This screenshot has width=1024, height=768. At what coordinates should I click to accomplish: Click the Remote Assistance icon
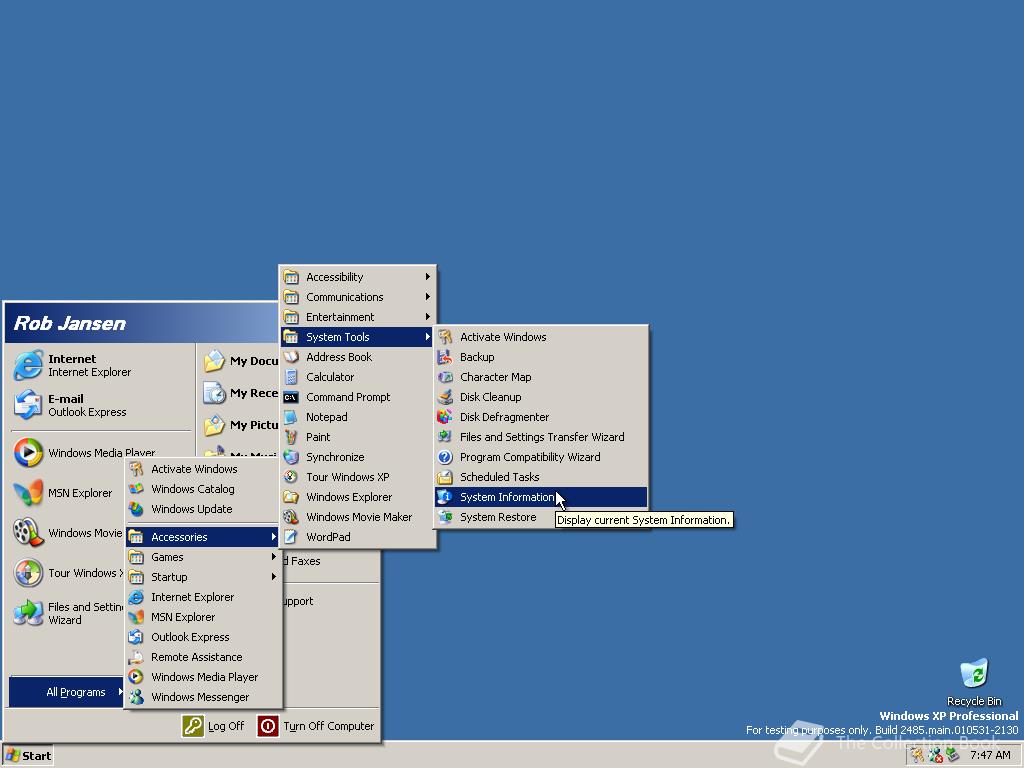[136, 657]
